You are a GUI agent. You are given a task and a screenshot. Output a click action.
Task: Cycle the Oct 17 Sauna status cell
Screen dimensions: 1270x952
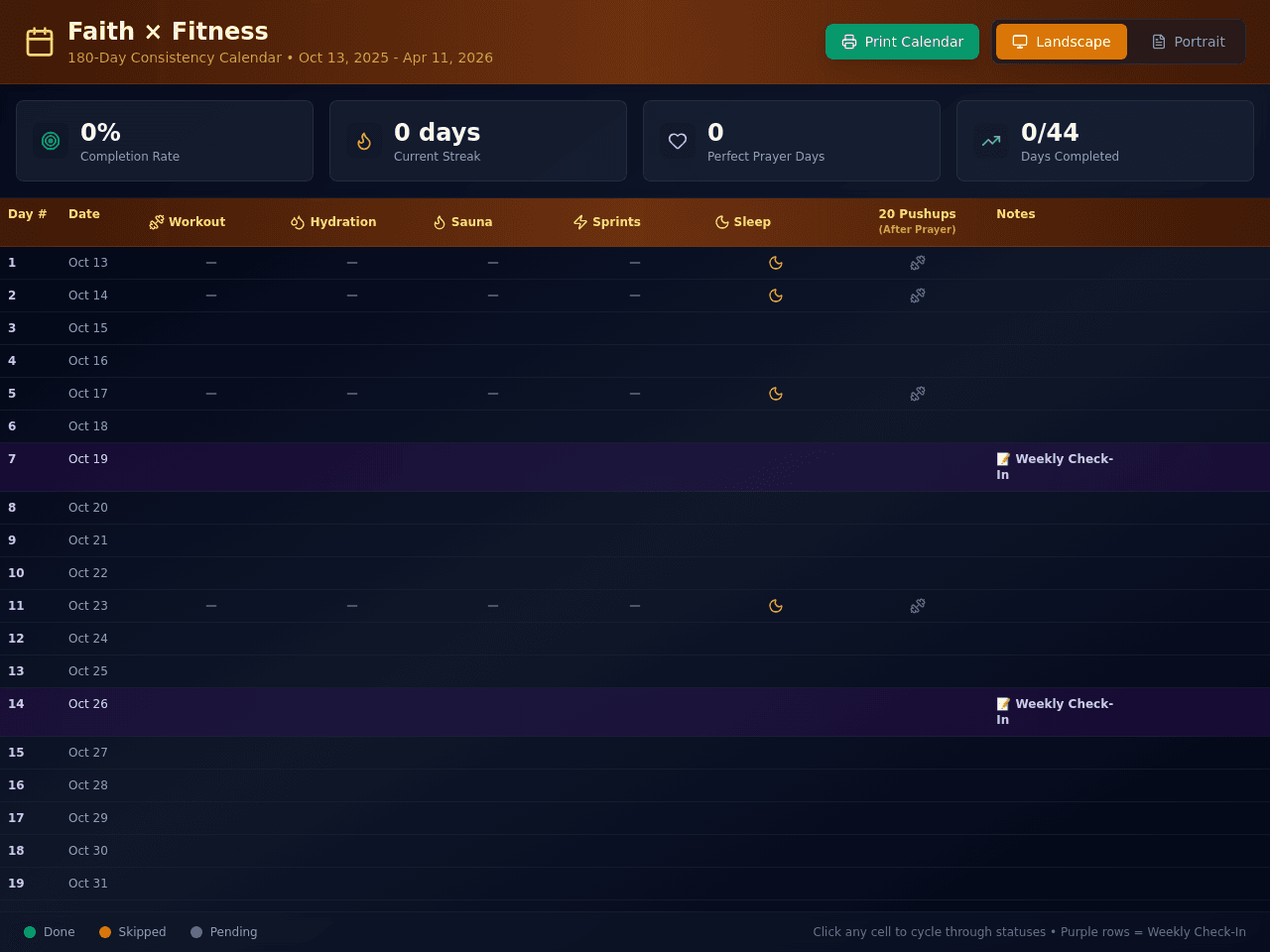[493, 394]
